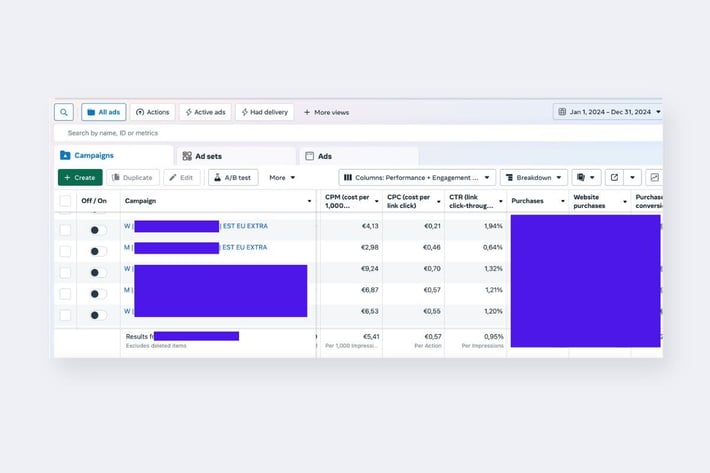Start an A/B test
This screenshot has width=710, height=473.
[x=233, y=177]
